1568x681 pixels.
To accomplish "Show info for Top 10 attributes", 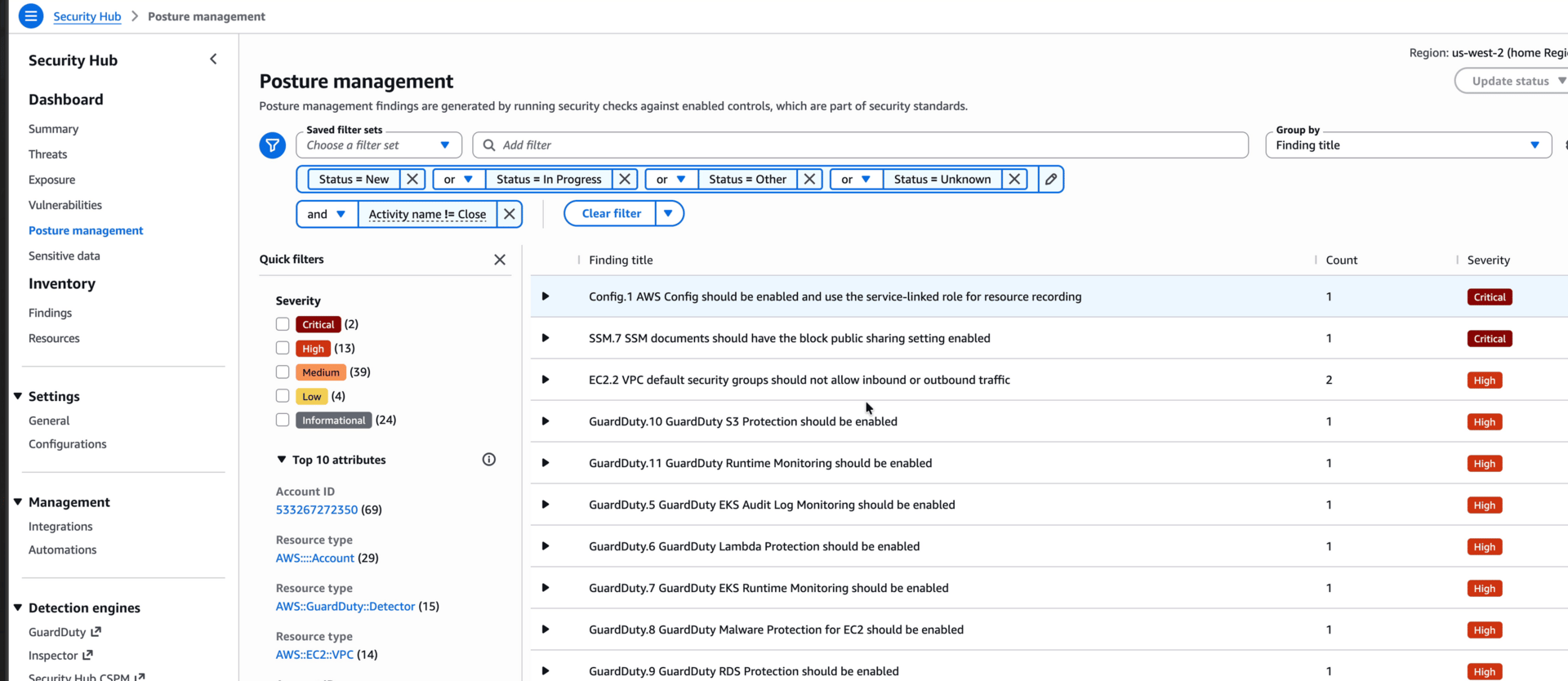I will click(x=489, y=460).
